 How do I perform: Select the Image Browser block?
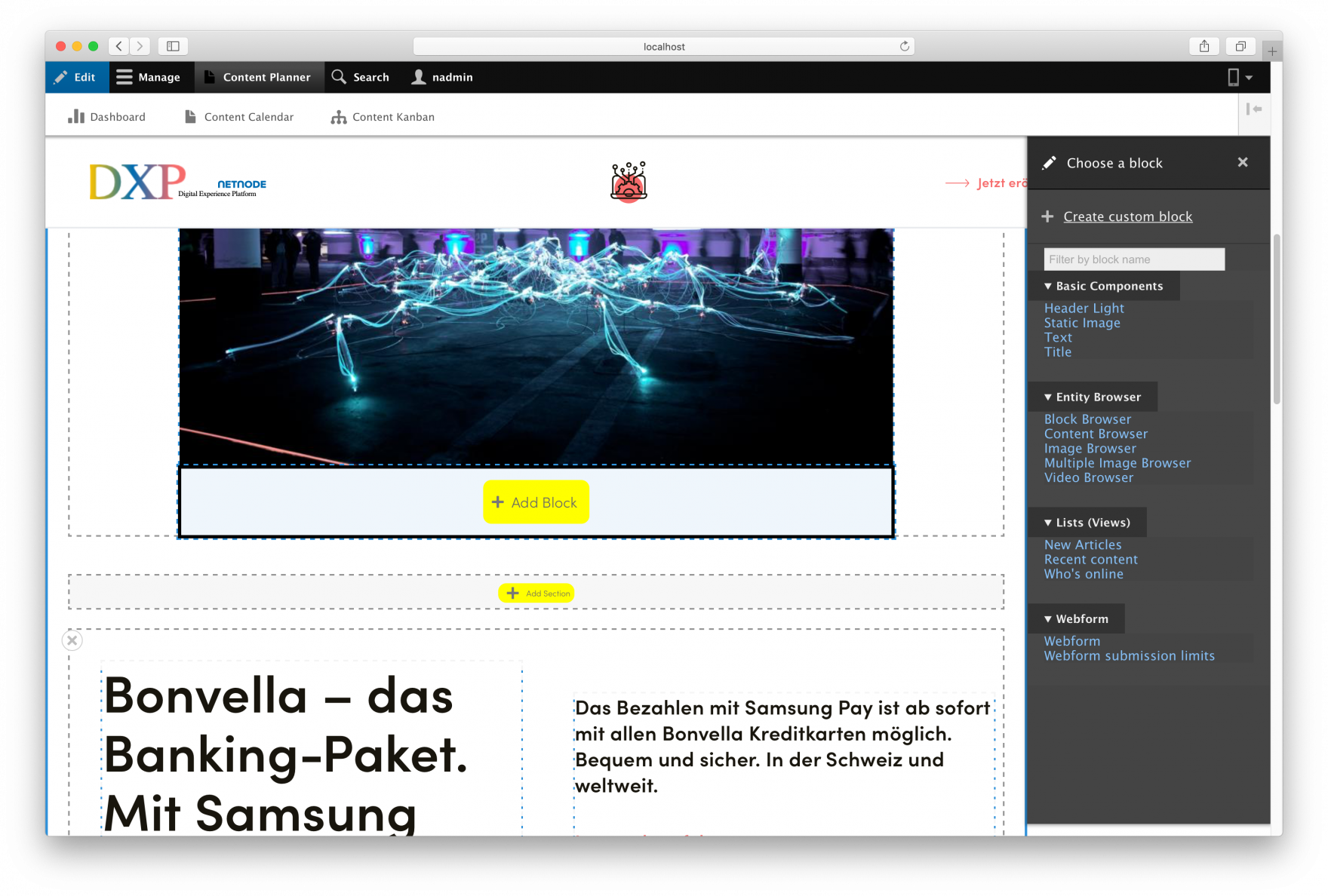click(x=1090, y=448)
